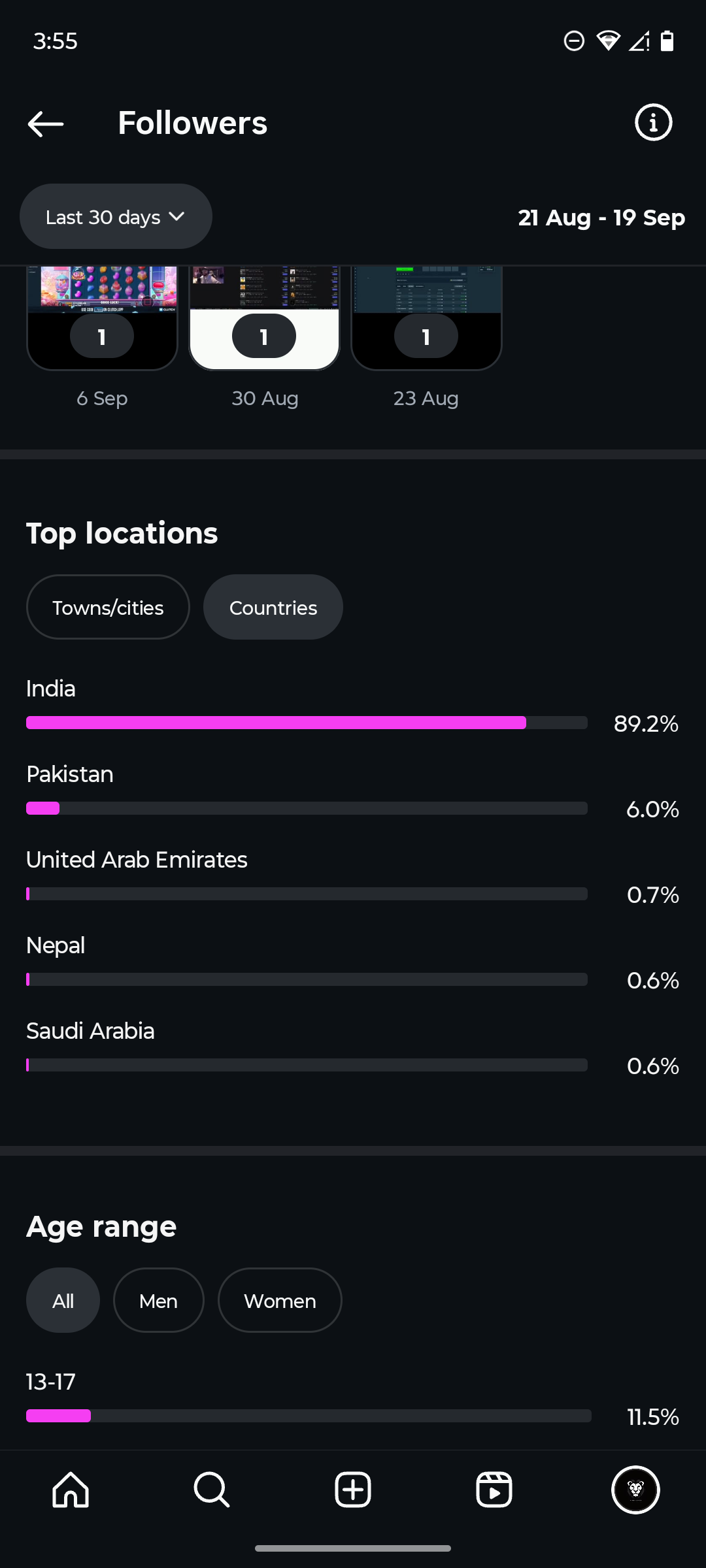Filter age range by Women

coord(280,1301)
